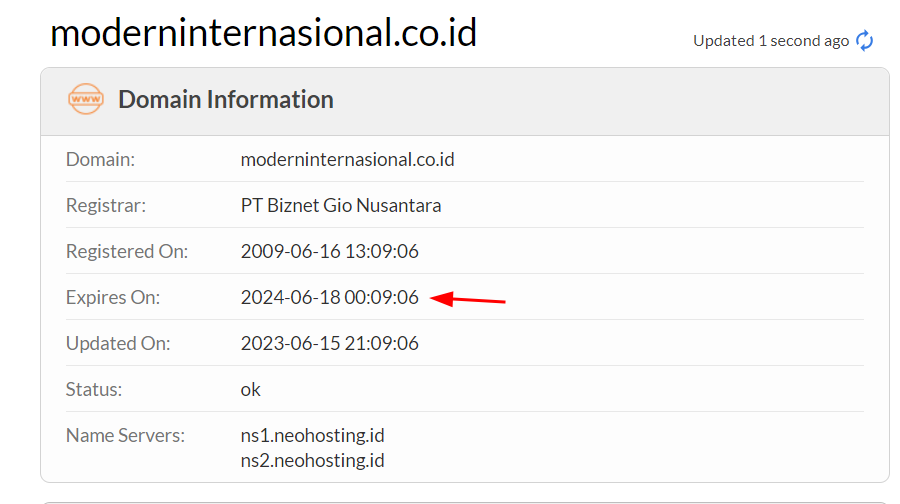Click the Domain Information panel title
This screenshot has width=900, height=504.
226,99
